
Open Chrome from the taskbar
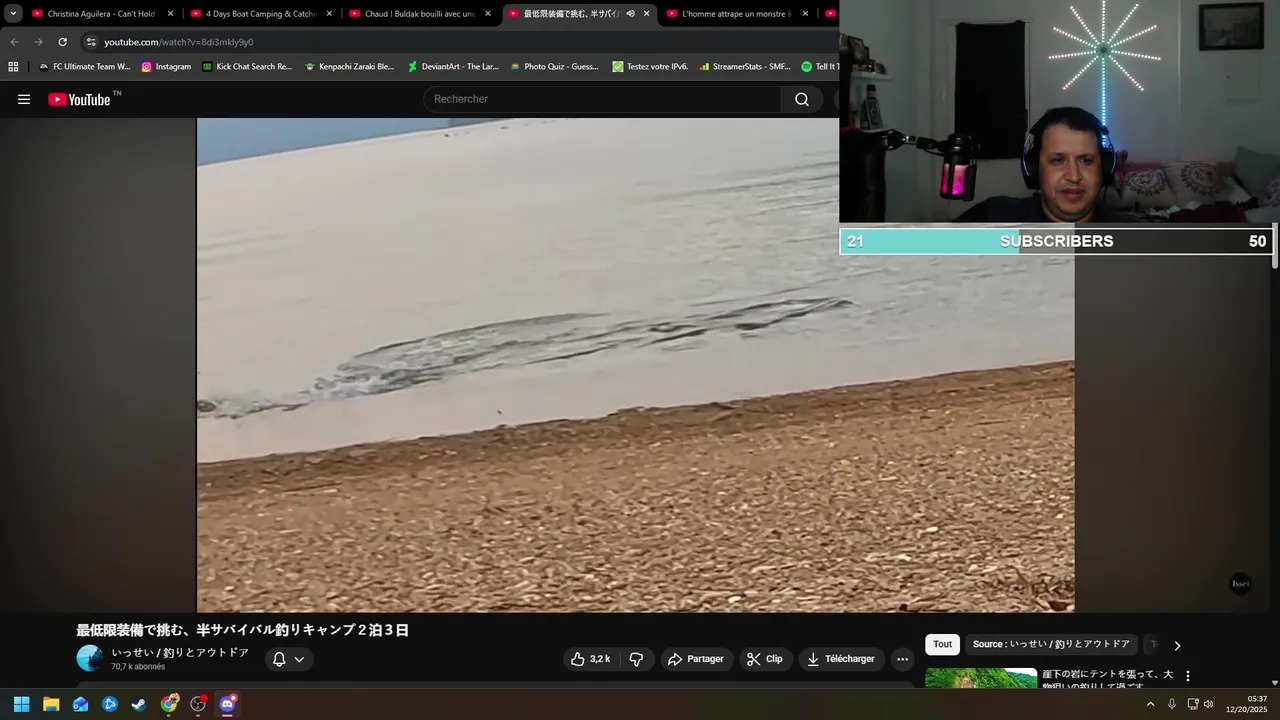(x=169, y=704)
